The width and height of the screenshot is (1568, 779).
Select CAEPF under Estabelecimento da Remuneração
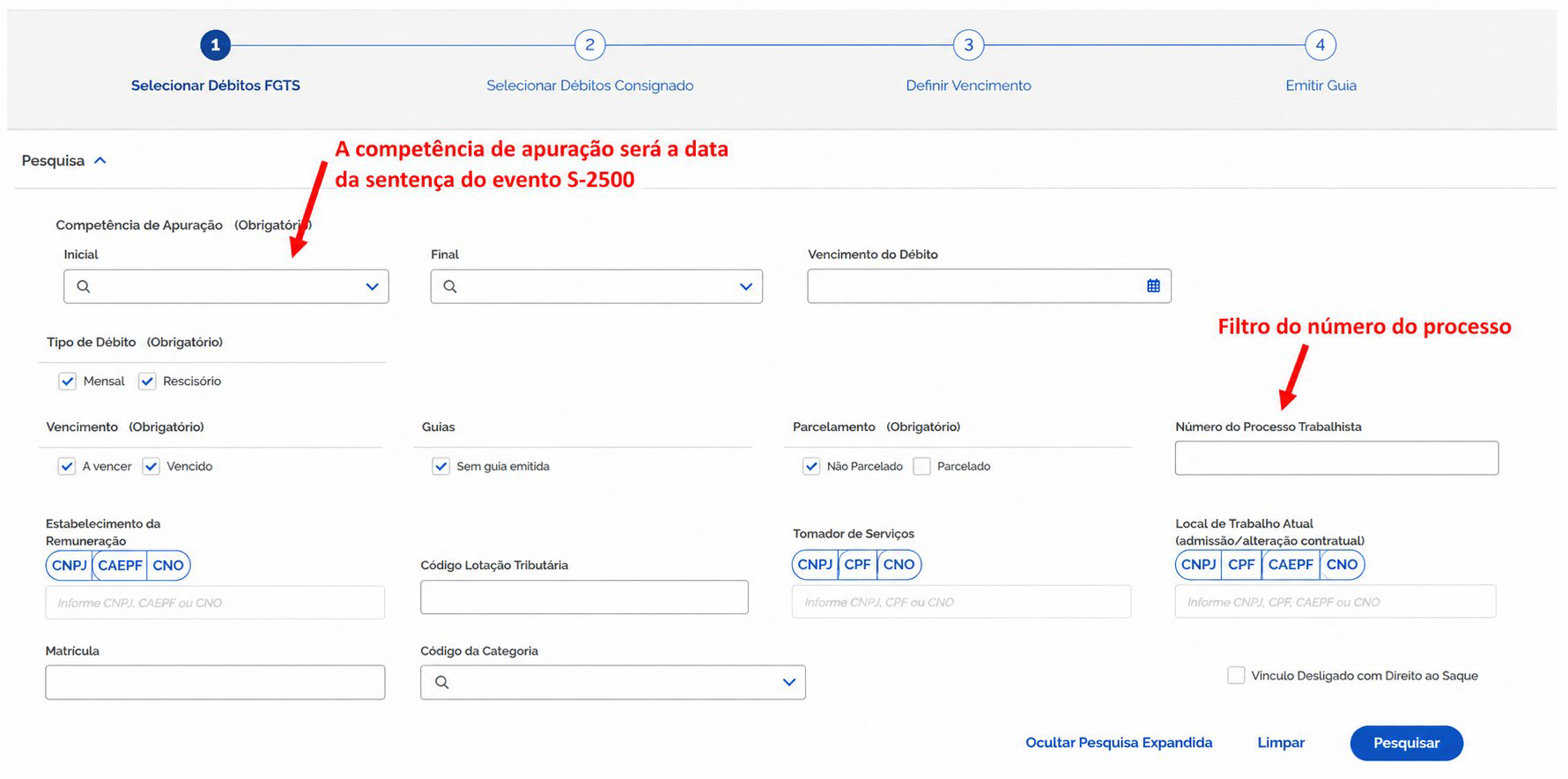120,565
